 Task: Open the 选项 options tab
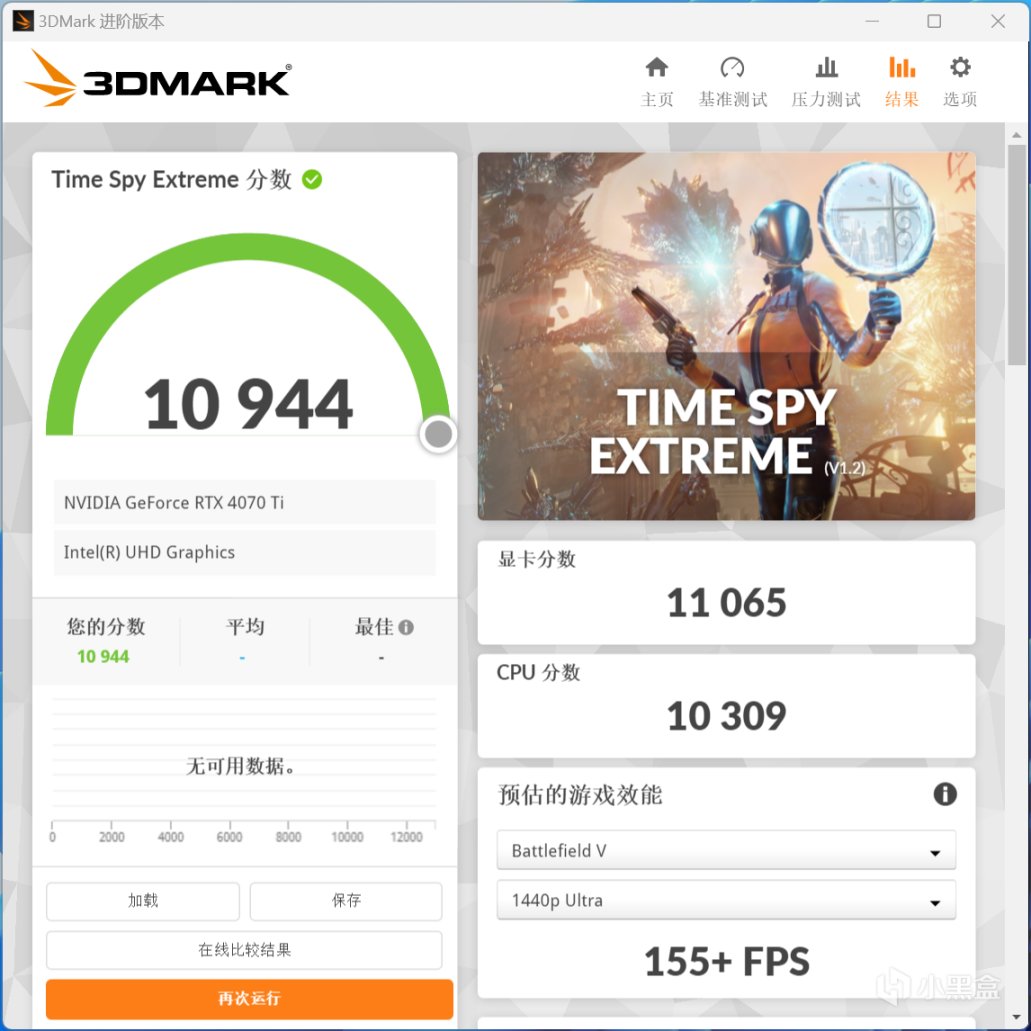pyautogui.click(x=960, y=82)
